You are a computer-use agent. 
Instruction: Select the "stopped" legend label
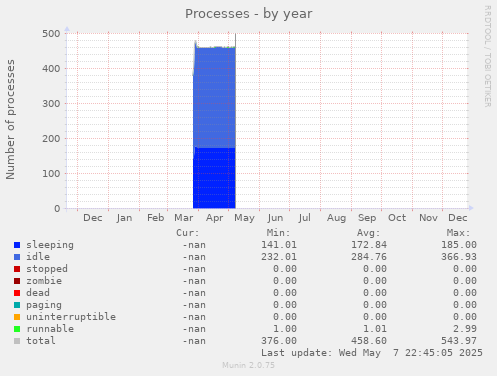click(x=47, y=269)
